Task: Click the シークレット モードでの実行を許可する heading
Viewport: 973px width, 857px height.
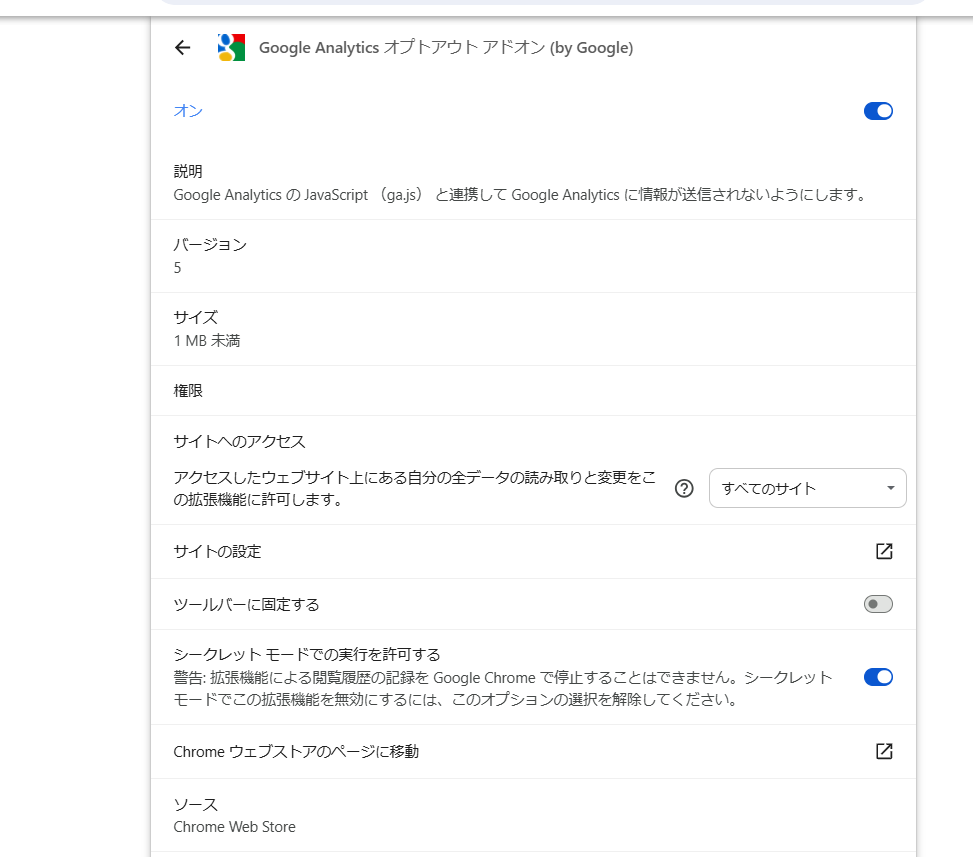Action: tap(307, 655)
